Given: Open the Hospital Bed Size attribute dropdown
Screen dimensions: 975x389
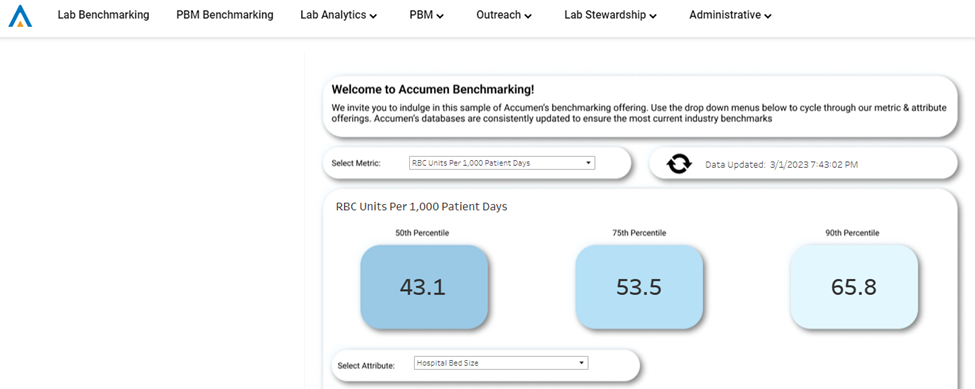Looking at the screenshot, I should [501, 363].
